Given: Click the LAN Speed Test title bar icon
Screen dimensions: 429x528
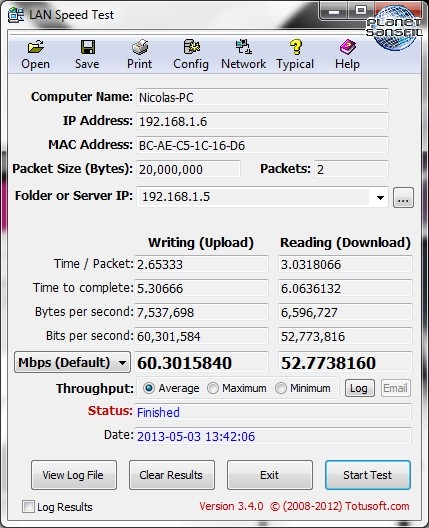Looking at the screenshot, I should (16, 15).
